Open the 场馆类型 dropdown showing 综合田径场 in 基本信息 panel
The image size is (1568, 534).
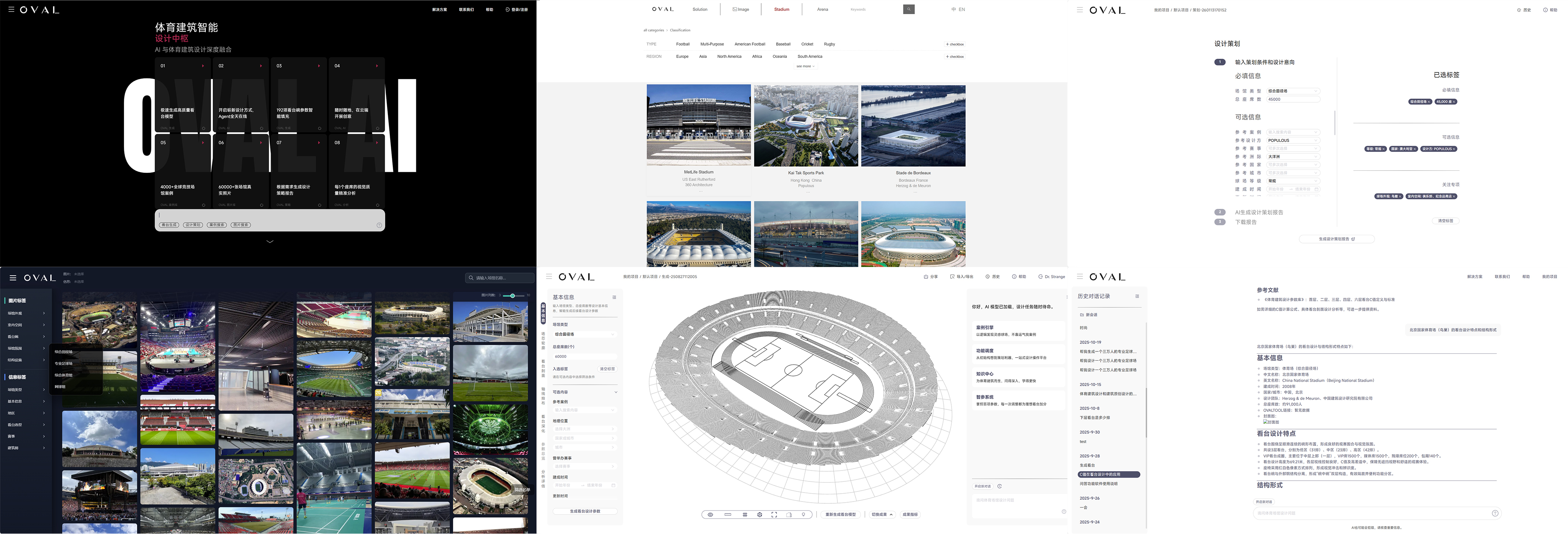coord(584,334)
